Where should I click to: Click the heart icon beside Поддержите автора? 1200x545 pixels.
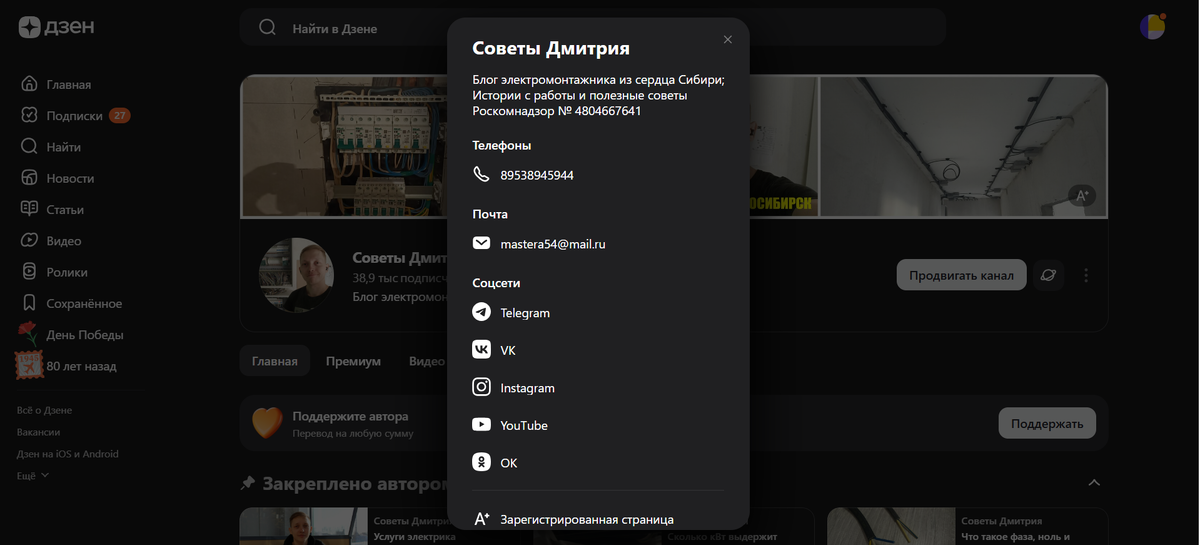tap(266, 423)
